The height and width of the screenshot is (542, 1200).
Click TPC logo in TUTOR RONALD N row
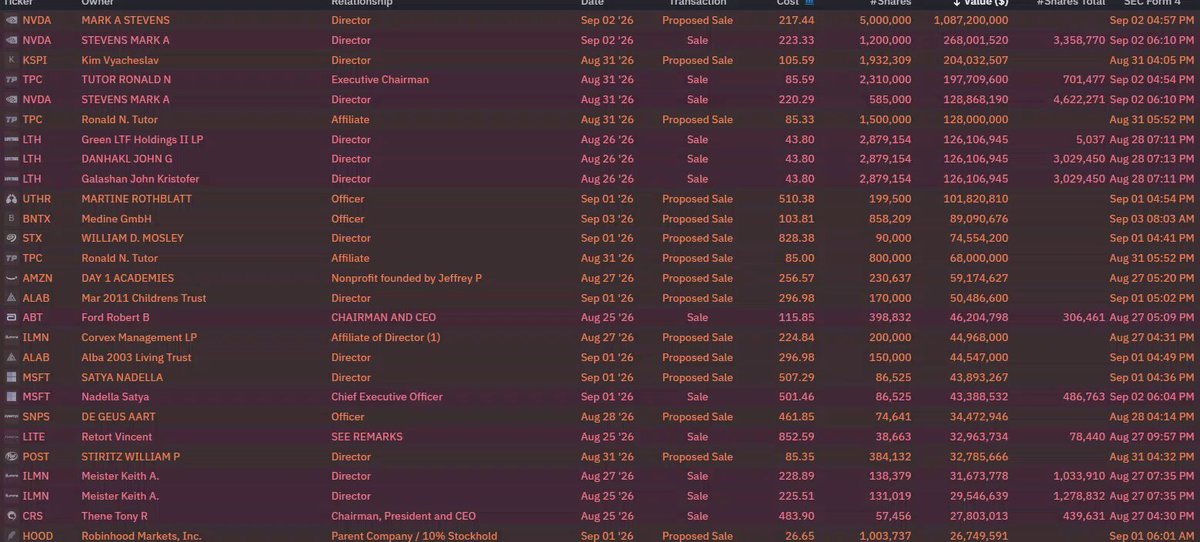click(11, 80)
